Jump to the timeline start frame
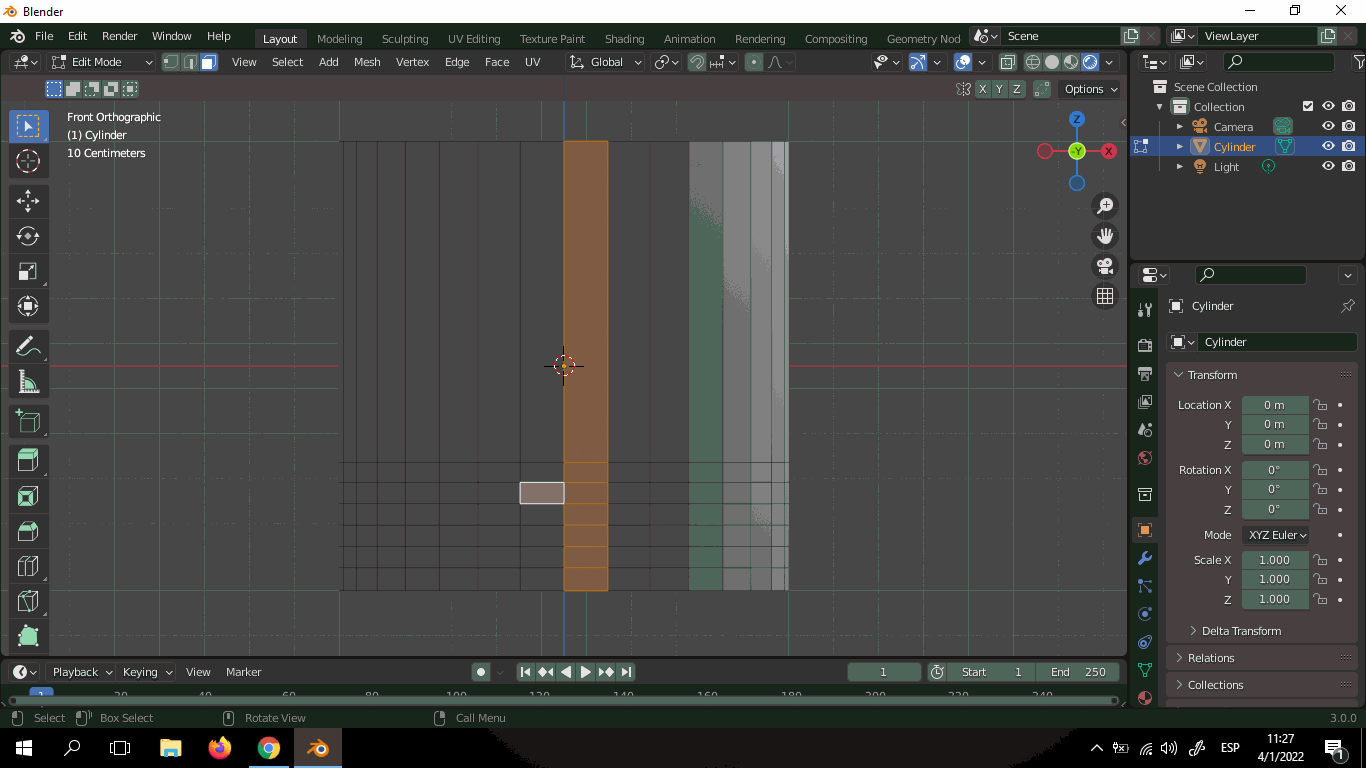Image resolution: width=1366 pixels, height=768 pixels. click(x=525, y=672)
